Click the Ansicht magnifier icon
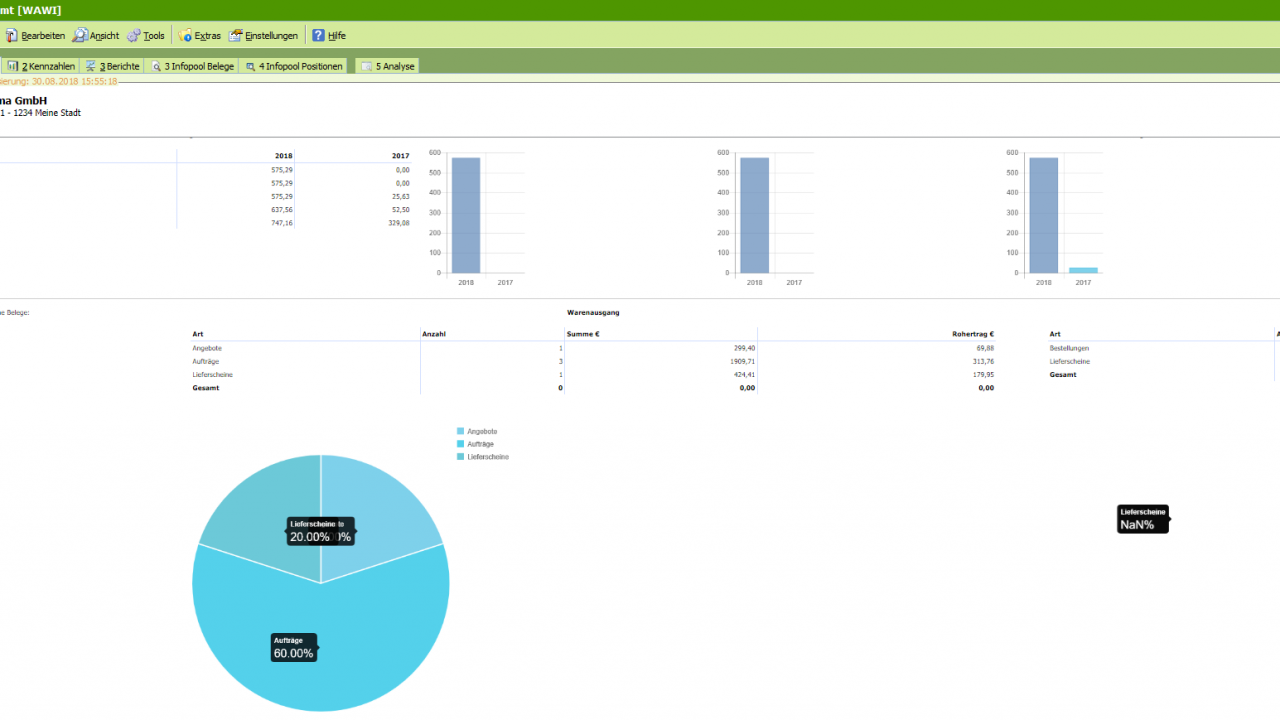This screenshot has height=720, width=1280. pyautogui.click(x=80, y=35)
